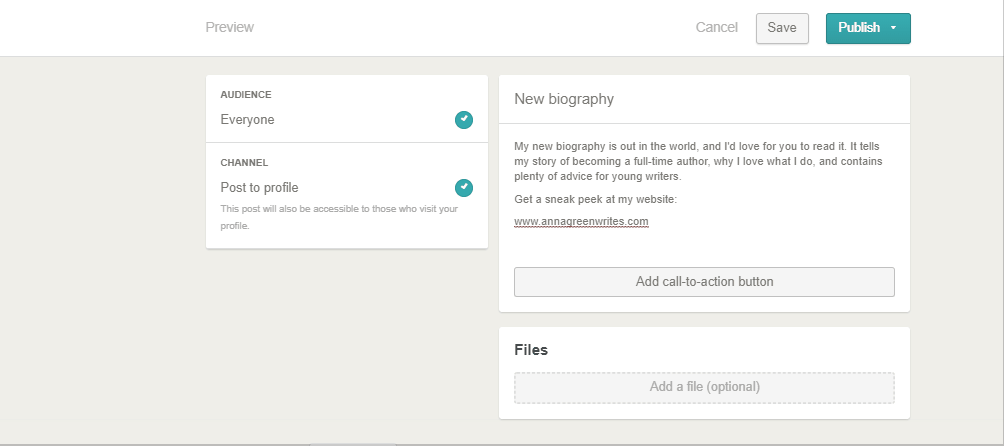Select the Everyone audience option text
Screen dimensions: 1004x446
(248, 120)
